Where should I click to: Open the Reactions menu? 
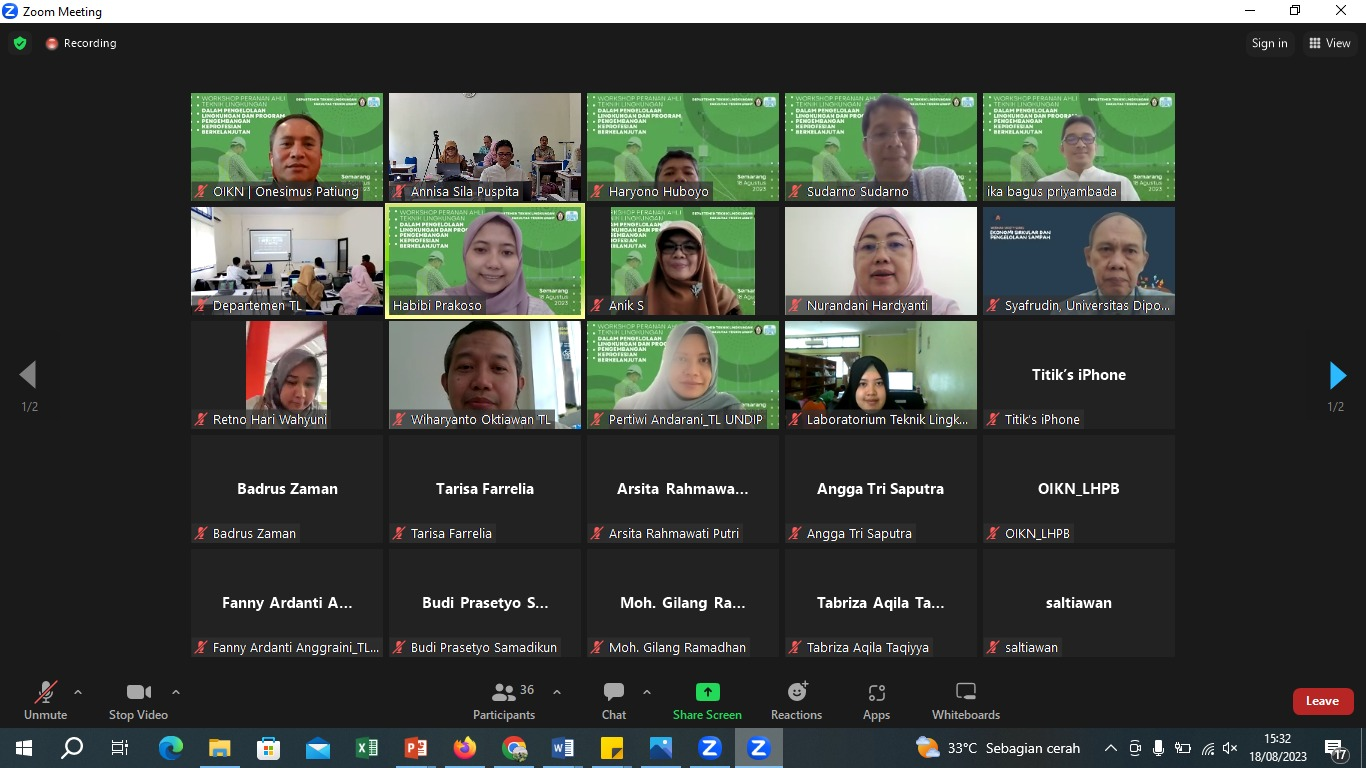click(x=796, y=700)
